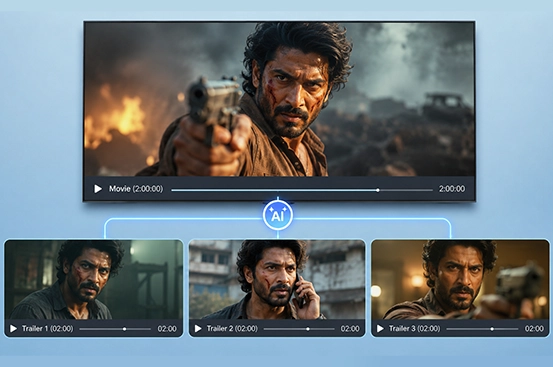Click Trailer 2 progress slider handle
This screenshot has width=553, height=367.
(x=308, y=329)
